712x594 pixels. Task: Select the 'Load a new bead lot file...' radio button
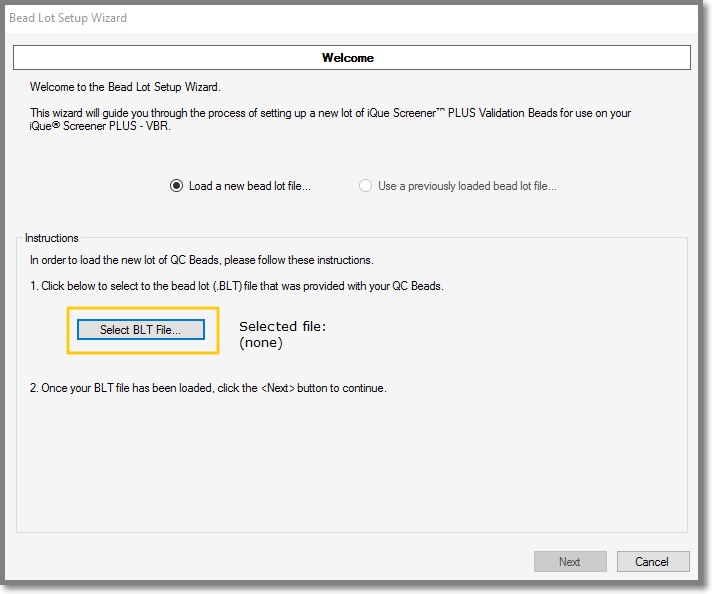tap(176, 186)
